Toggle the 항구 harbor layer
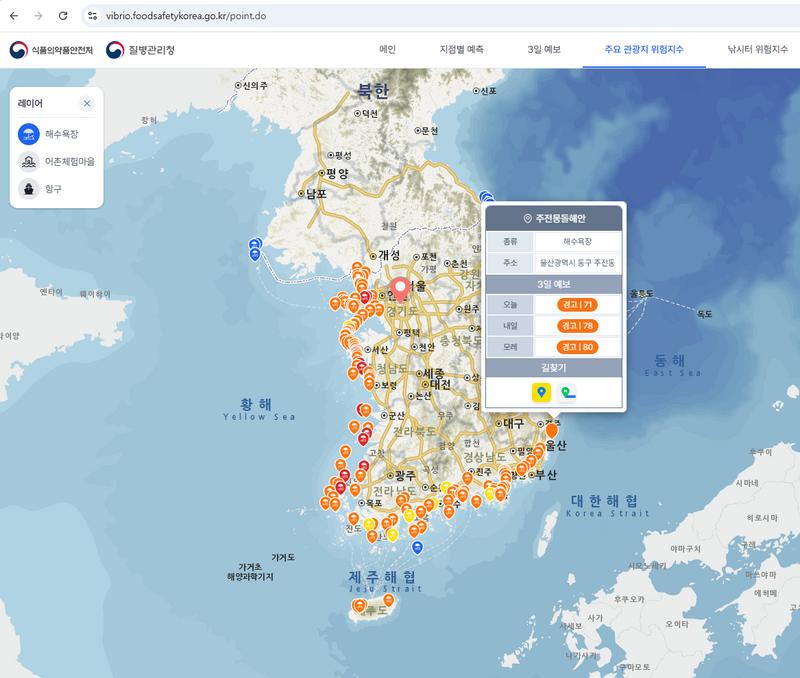This screenshot has height=678, width=800. pos(30,188)
